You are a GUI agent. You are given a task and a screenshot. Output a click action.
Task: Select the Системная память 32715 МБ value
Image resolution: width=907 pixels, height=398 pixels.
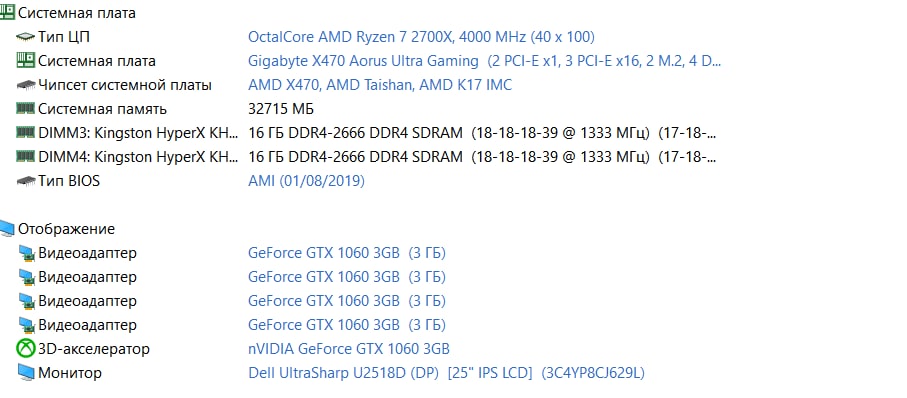(281, 109)
